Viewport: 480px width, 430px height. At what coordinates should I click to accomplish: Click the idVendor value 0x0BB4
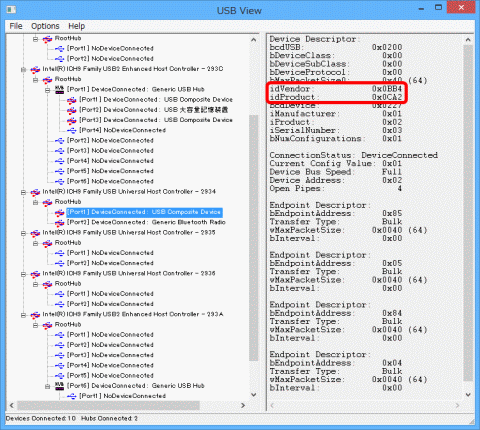click(387, 89)
